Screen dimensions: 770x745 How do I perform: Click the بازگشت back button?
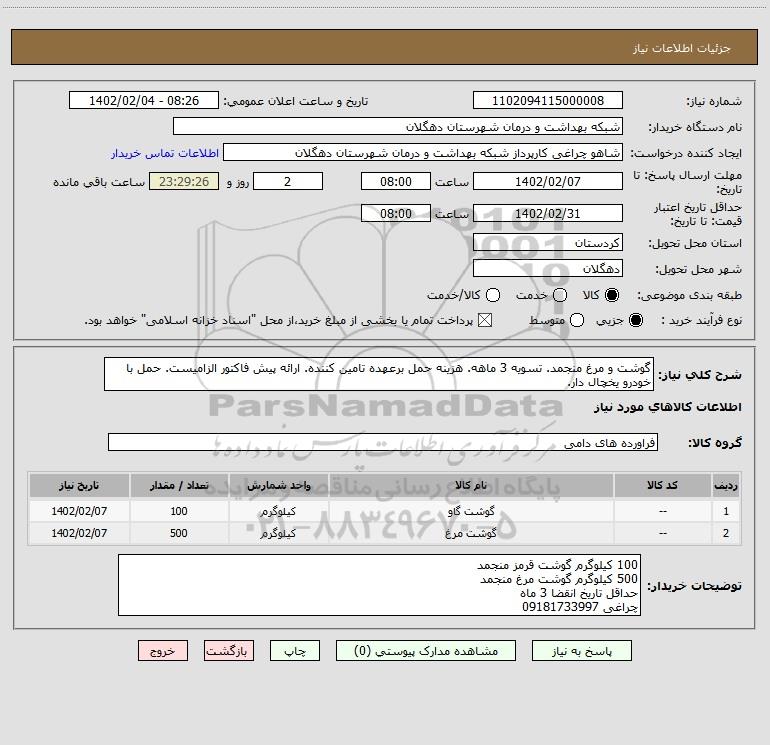[x=229, y=651]
